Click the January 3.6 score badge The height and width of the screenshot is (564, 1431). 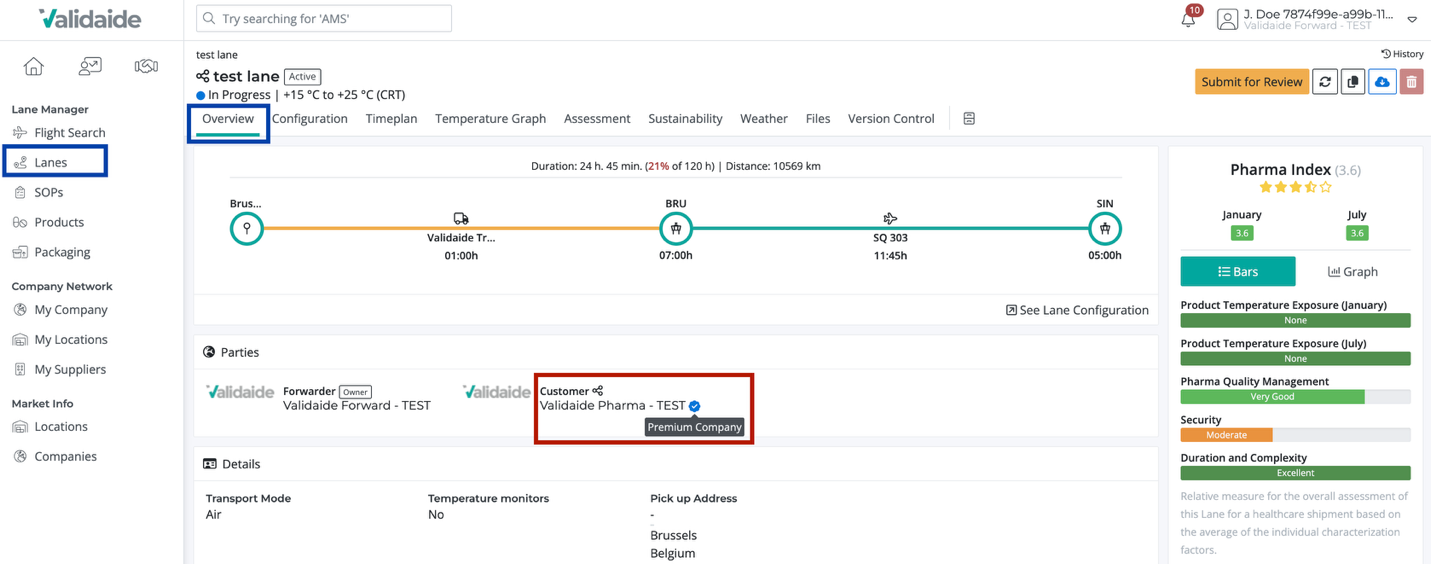[x=1242, y=233]
